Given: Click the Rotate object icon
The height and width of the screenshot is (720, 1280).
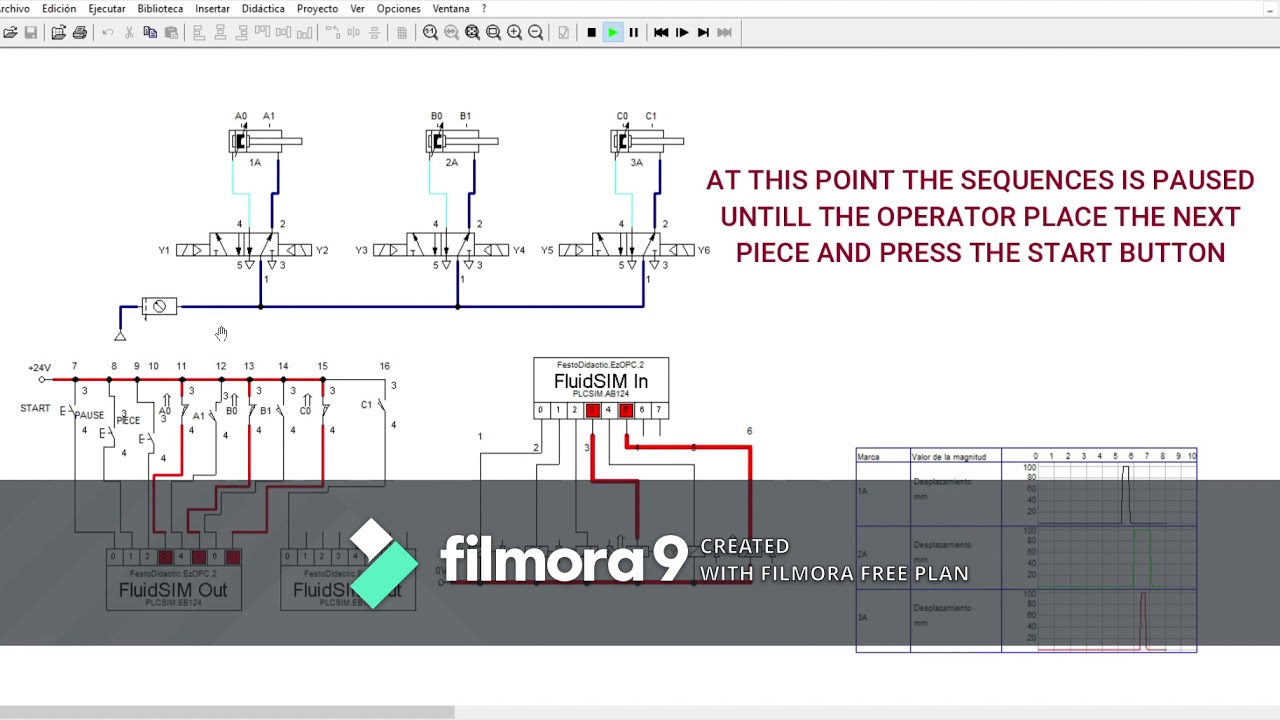Looking at the screenshot, I should tap(332, 33).
